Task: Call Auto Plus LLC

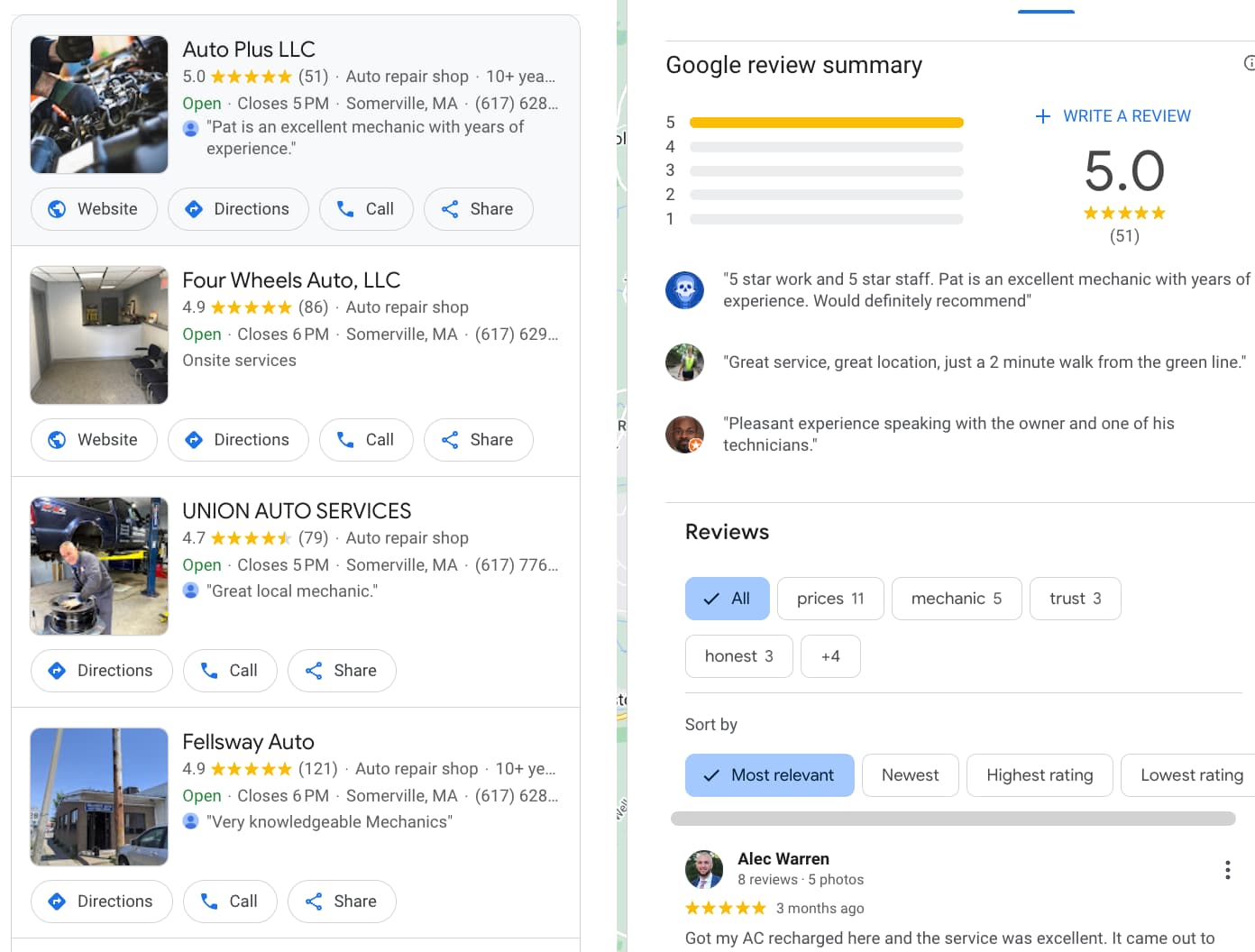Action: 366,209
